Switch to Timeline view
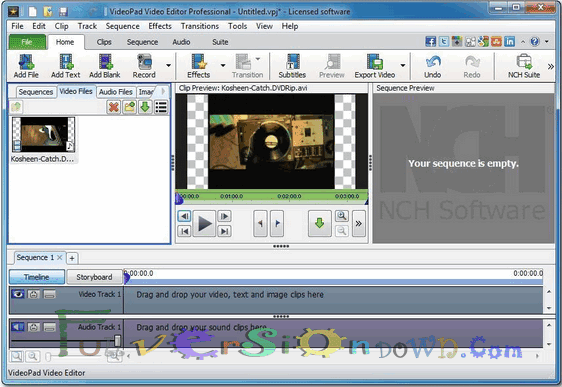This screenshot has height=387, width=562. pyautogui.click(x=37, y=277)
